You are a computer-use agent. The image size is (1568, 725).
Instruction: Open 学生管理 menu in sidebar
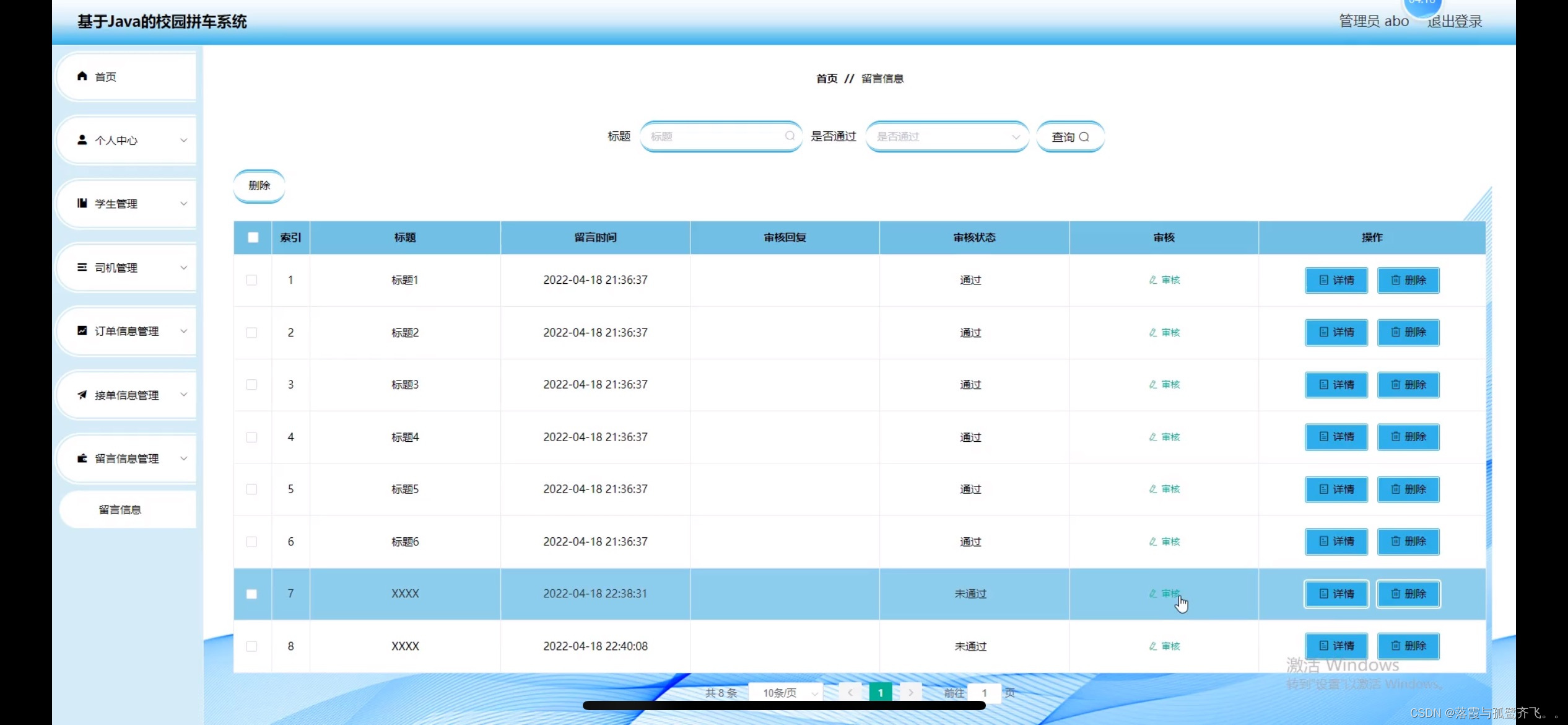126,204
